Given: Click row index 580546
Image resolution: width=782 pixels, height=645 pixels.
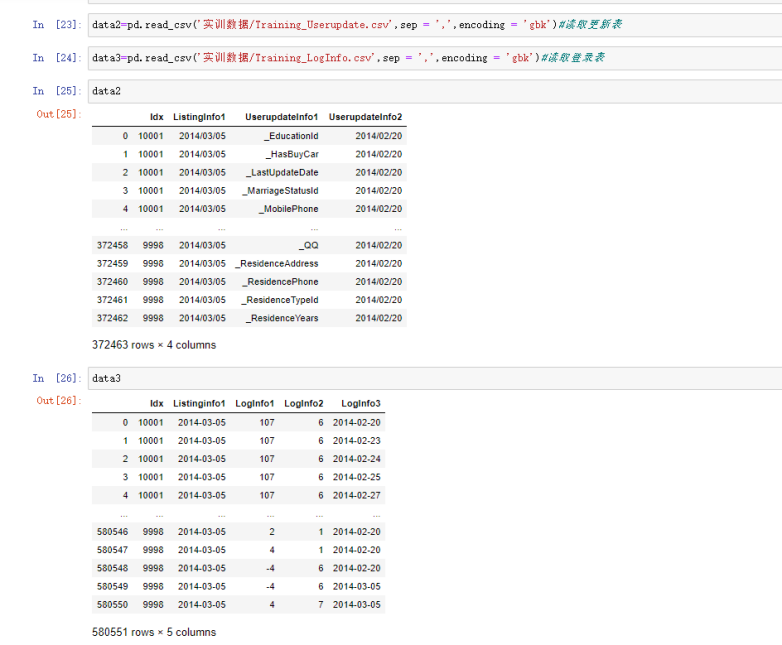Looking at the screenshot, I should [x=112, y=532].
